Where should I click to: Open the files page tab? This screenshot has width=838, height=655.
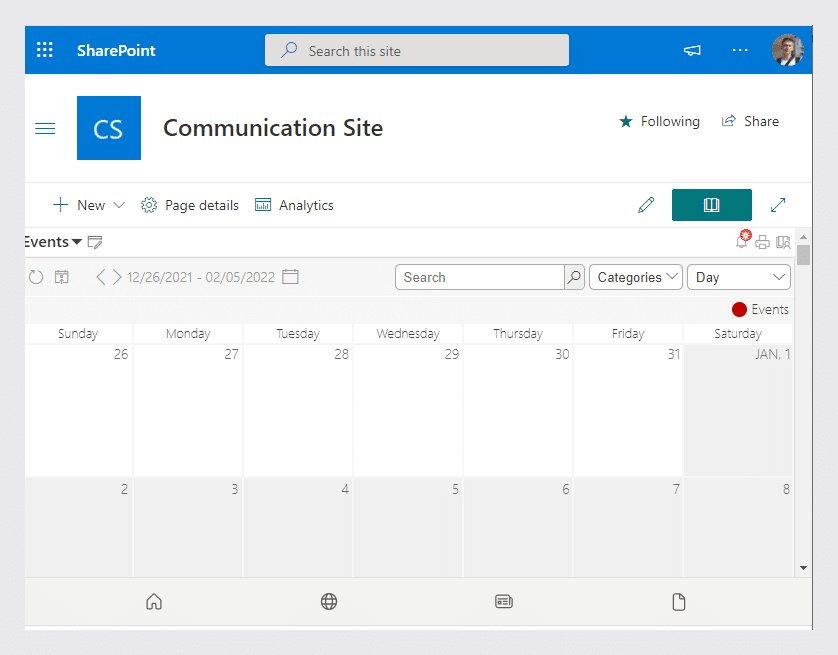click(679, 602)
